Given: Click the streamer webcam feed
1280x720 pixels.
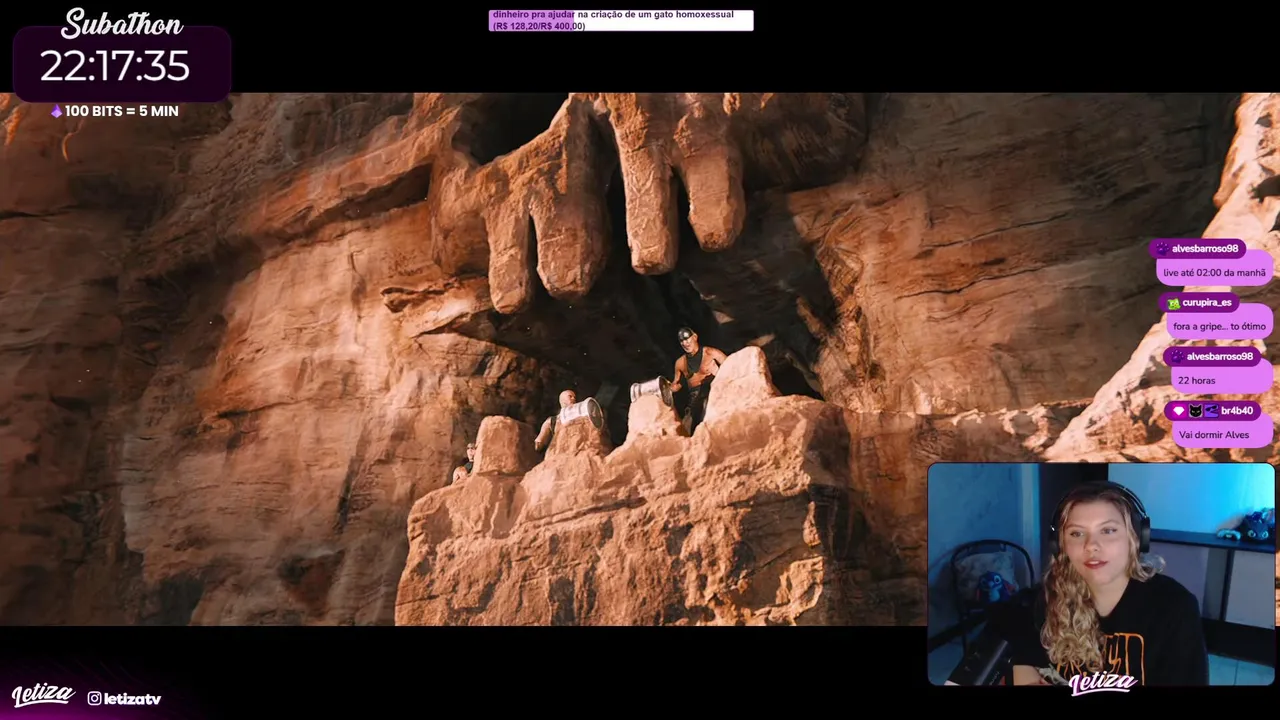Looking at the screenshot, I should (1101, 574).
